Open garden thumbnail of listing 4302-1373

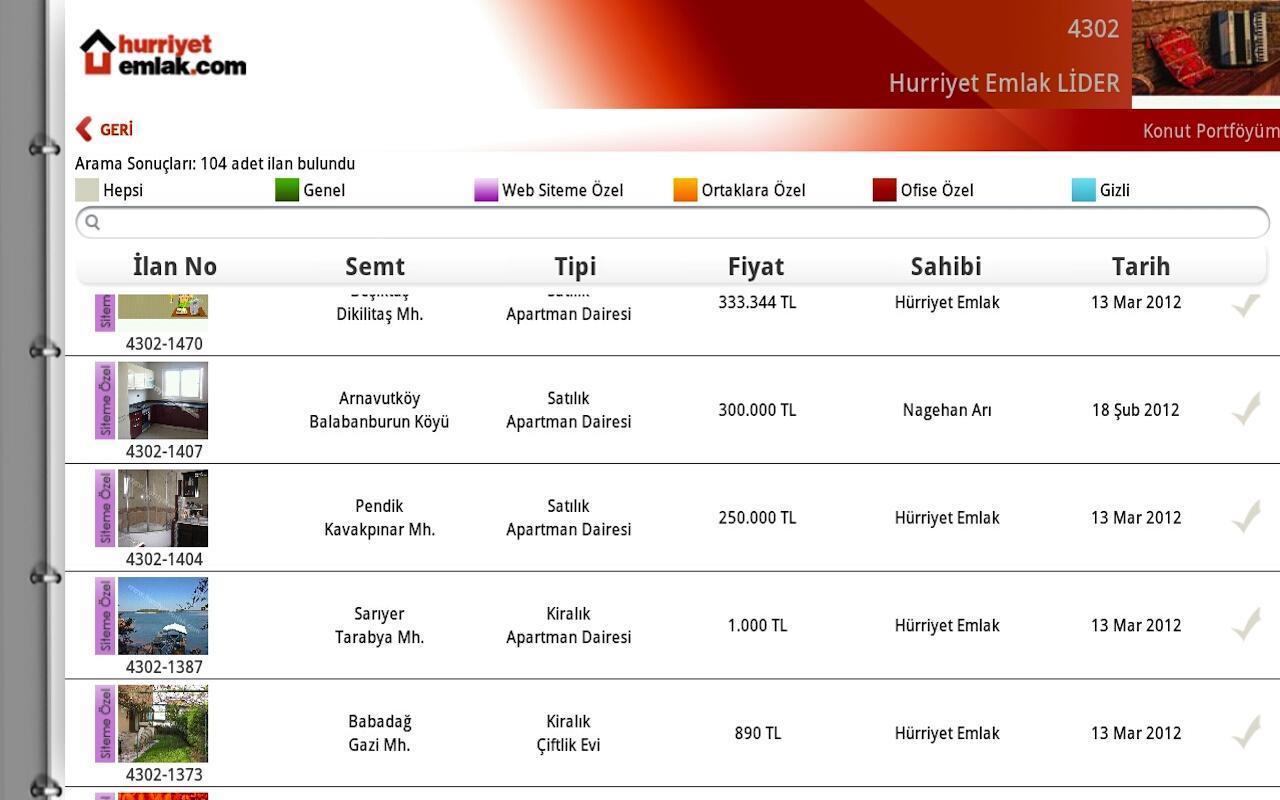pos(163,724)
